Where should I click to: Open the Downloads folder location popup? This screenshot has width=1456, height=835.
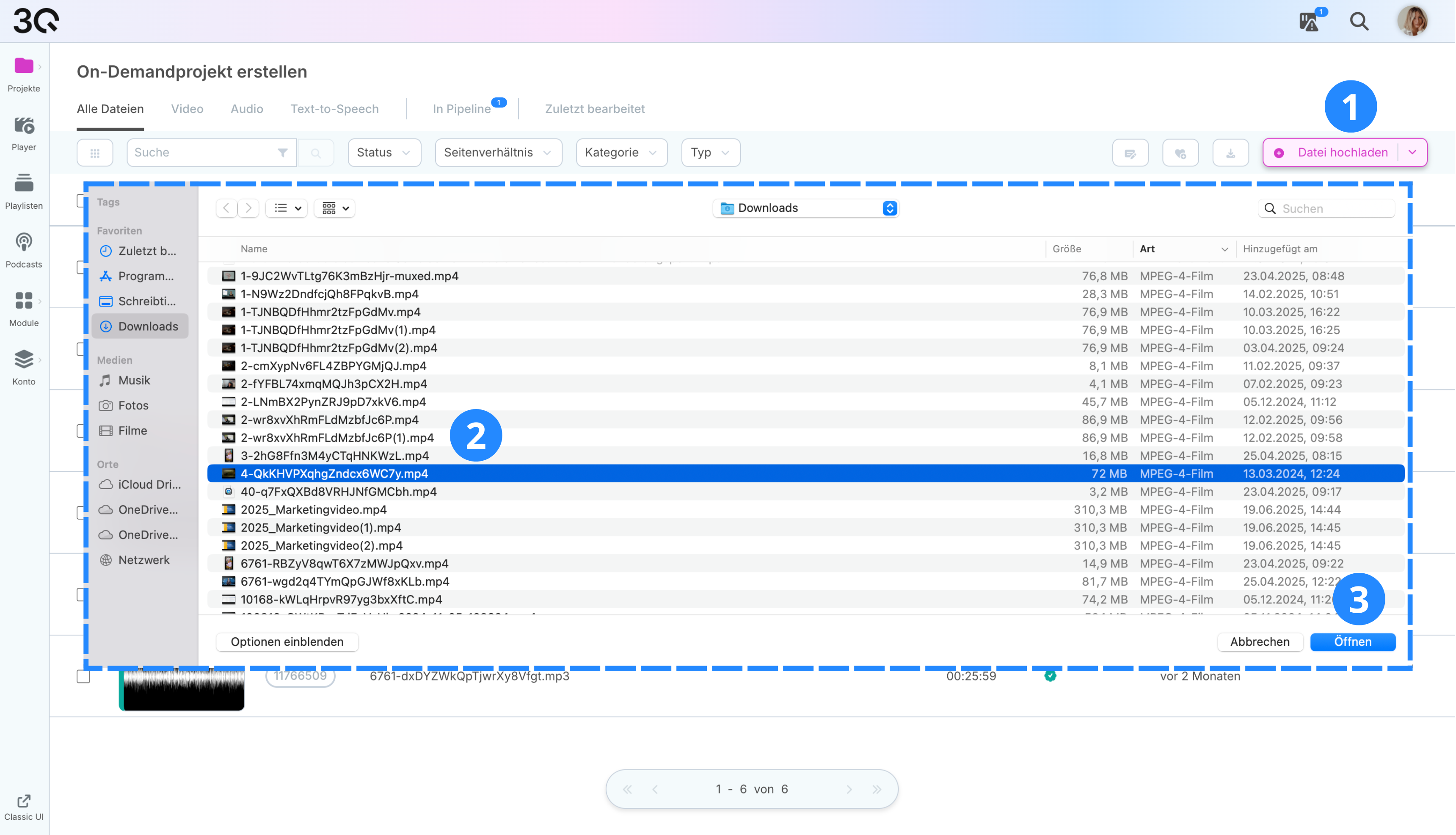coord(806,209)
